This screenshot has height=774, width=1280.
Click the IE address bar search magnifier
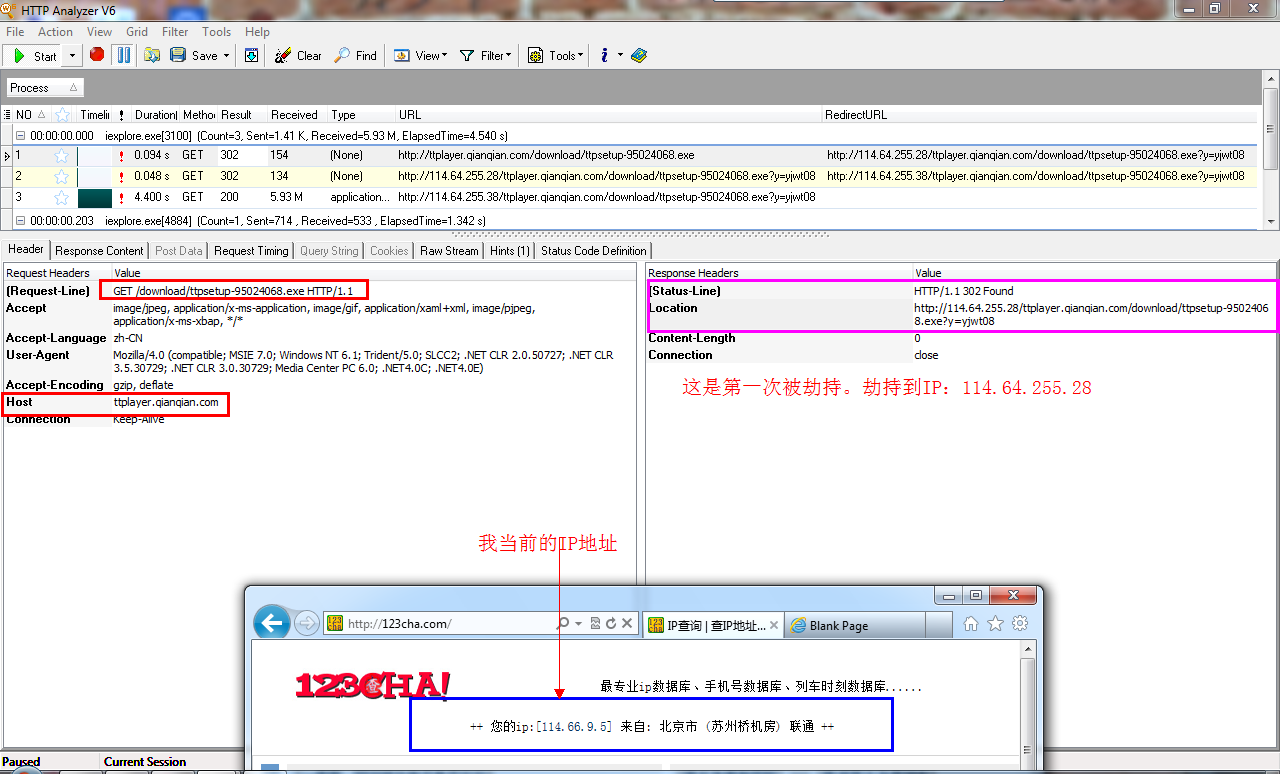(563, 624)
